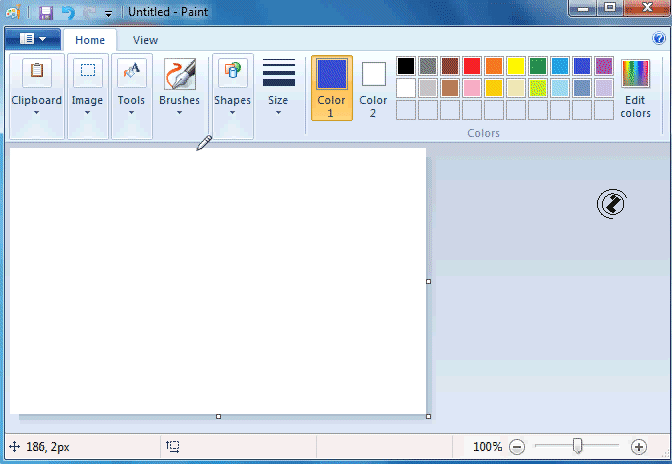Image resolution: width=672 pixels, height=464 pixels.
Task: Click the Tools group icon
Action: pos(131,73)
